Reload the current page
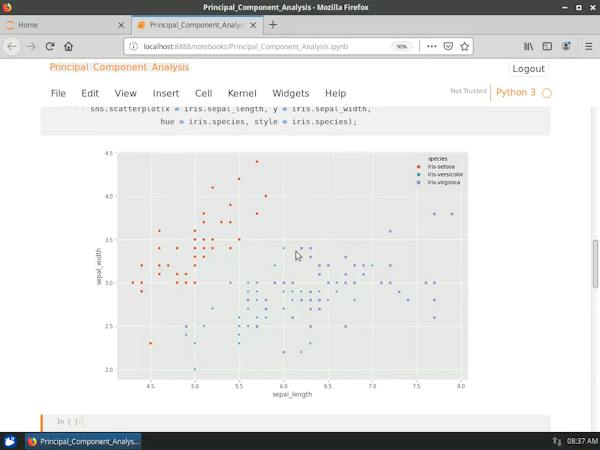Image resolution: width=600 pixels, height=450 pixels. pos(50,47)
